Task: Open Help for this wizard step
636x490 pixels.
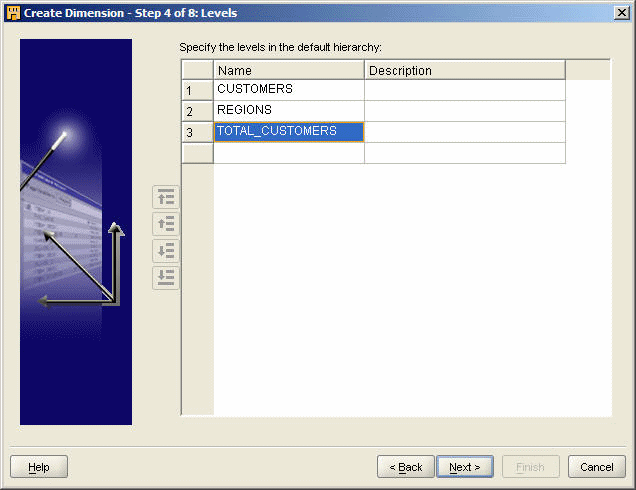Action: click(38, 467)
